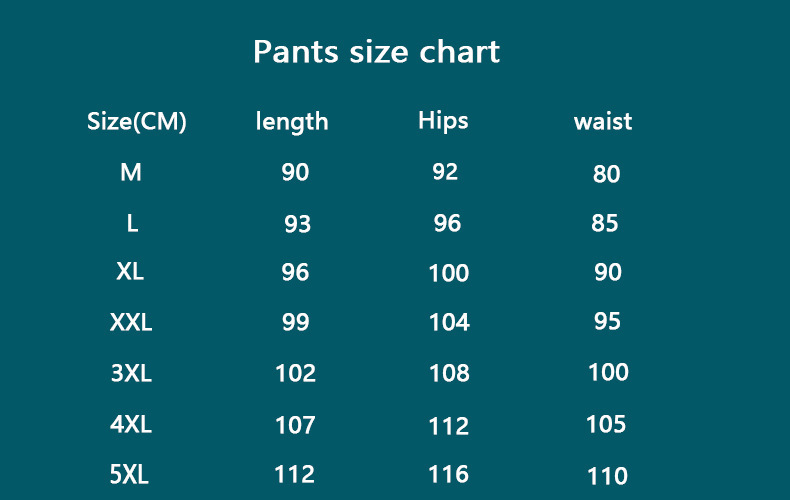This screenshot has width=790, height=500.
Task: Click the 5XL size row label
Action: (129, 474)
